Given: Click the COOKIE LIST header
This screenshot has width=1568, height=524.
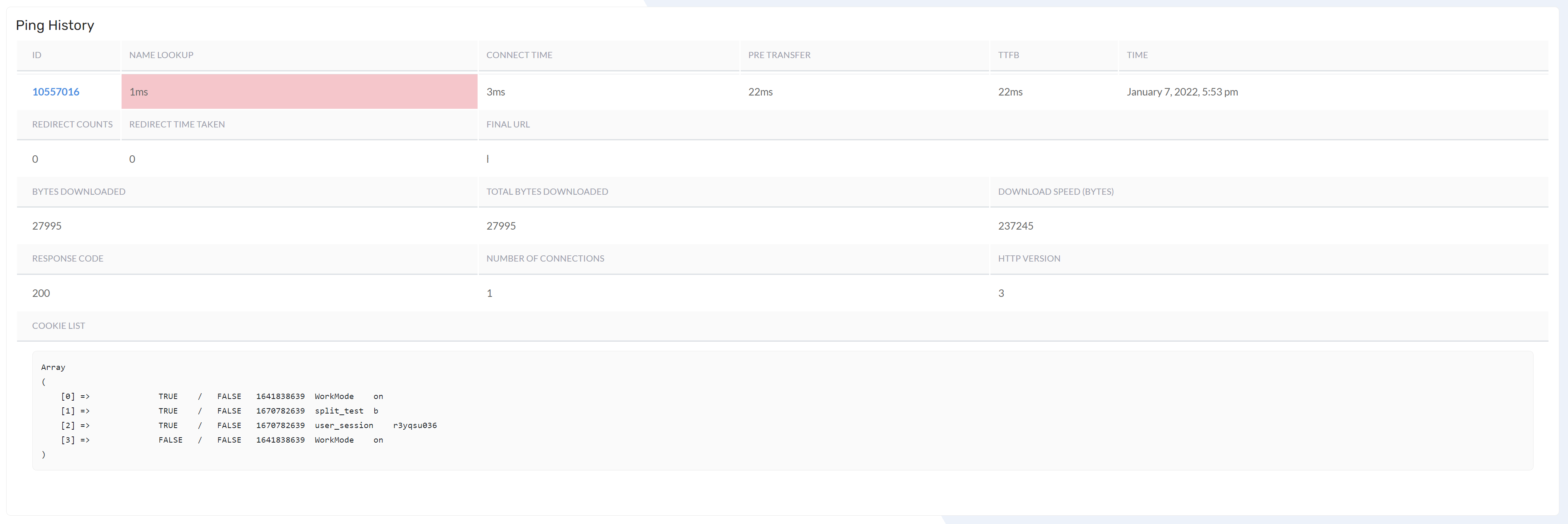Looking at the screenshot, I should pyautogui.click(x=59, y=326).
